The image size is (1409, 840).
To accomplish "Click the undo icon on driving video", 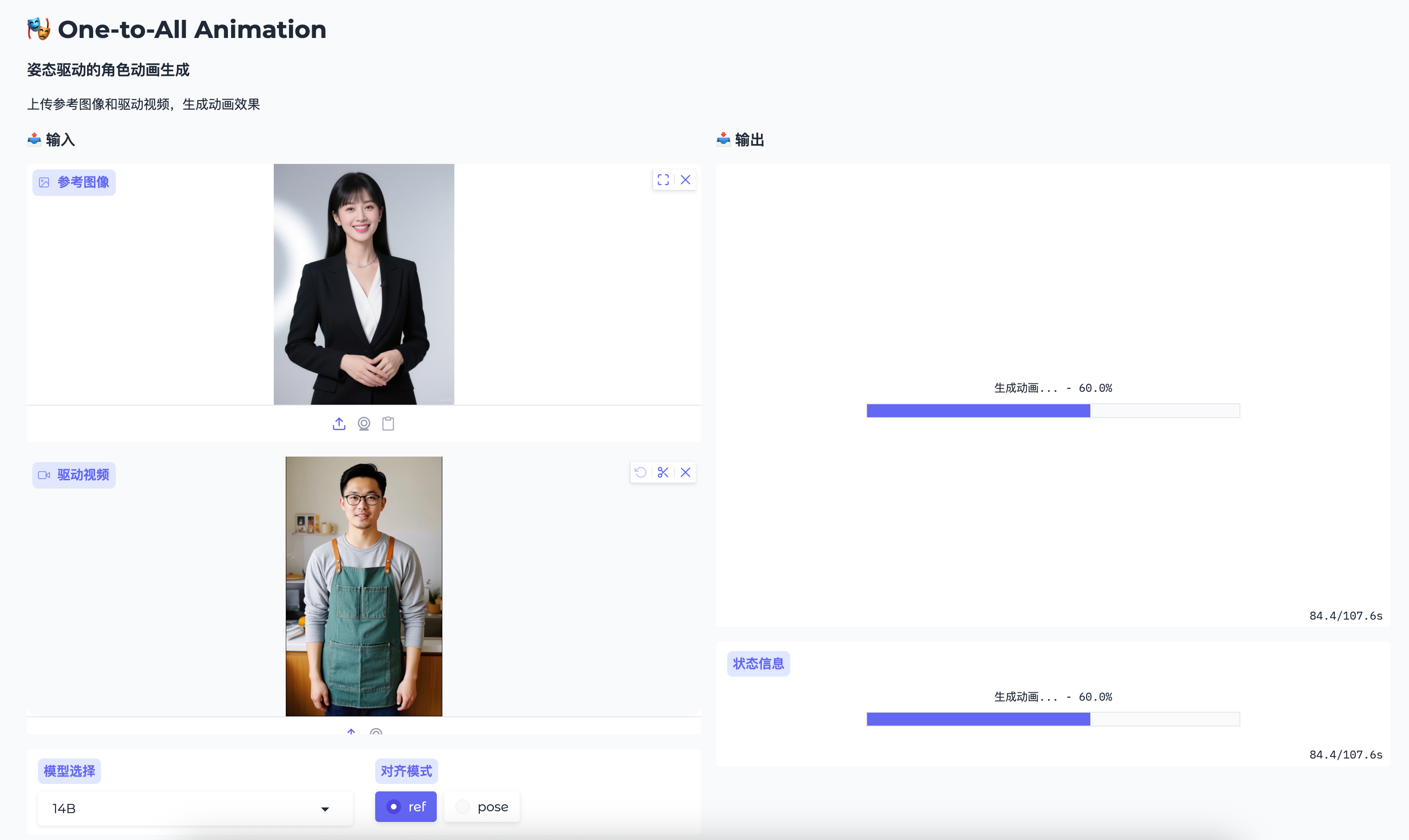I will coord(641,473).
